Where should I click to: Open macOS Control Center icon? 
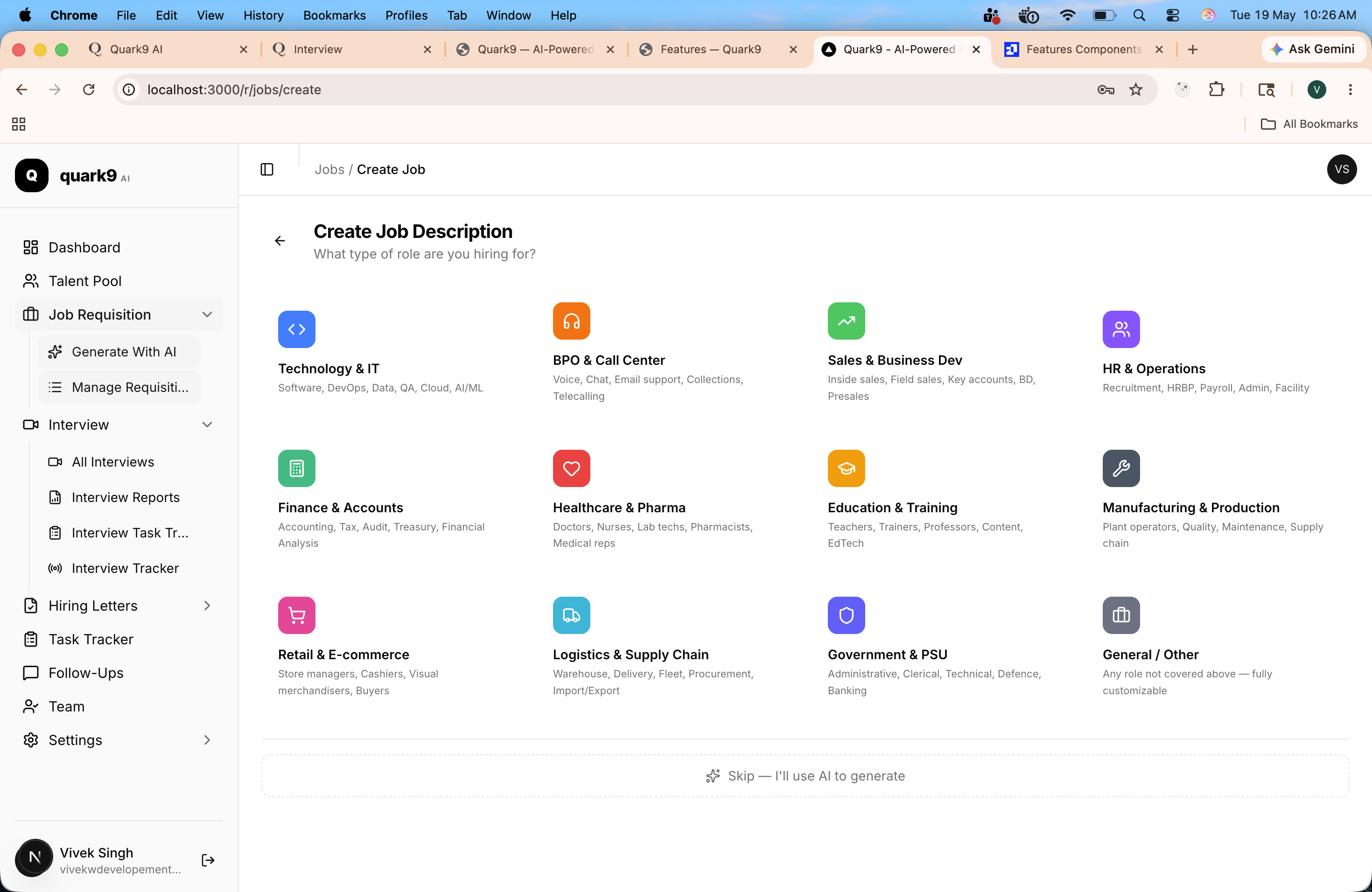(1173, 15)
